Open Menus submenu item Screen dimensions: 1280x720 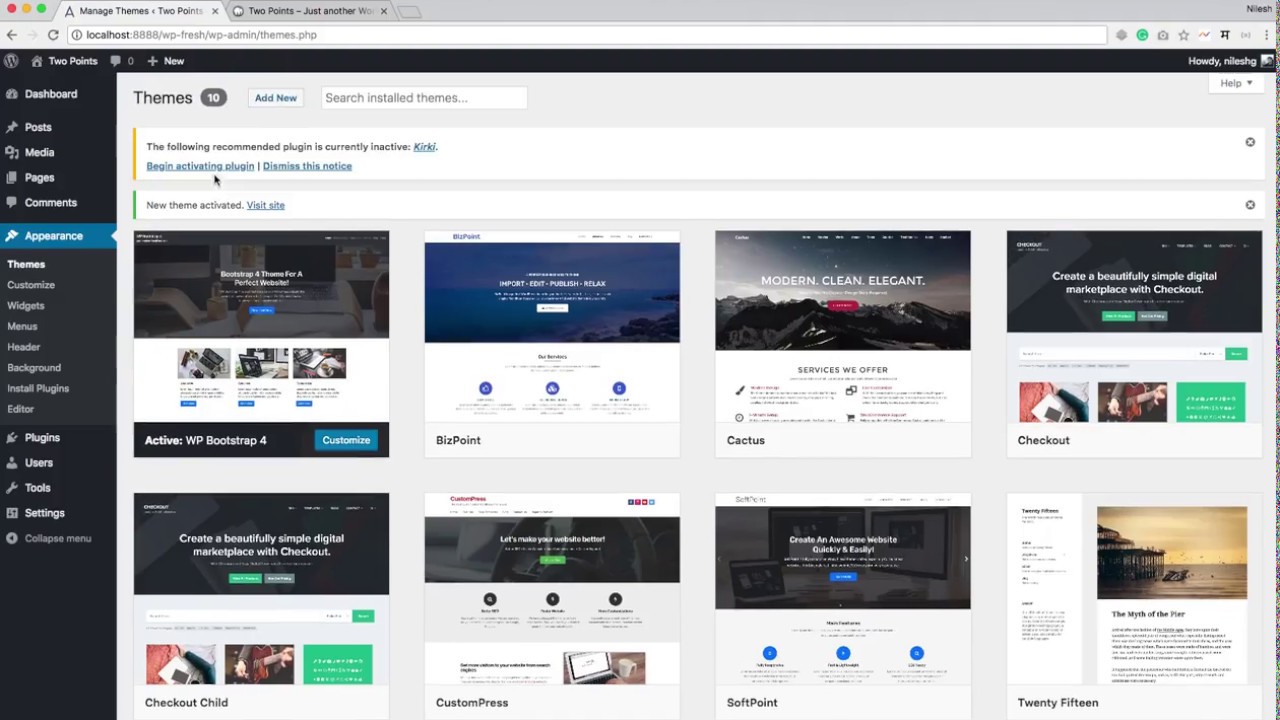pos(22,326)
